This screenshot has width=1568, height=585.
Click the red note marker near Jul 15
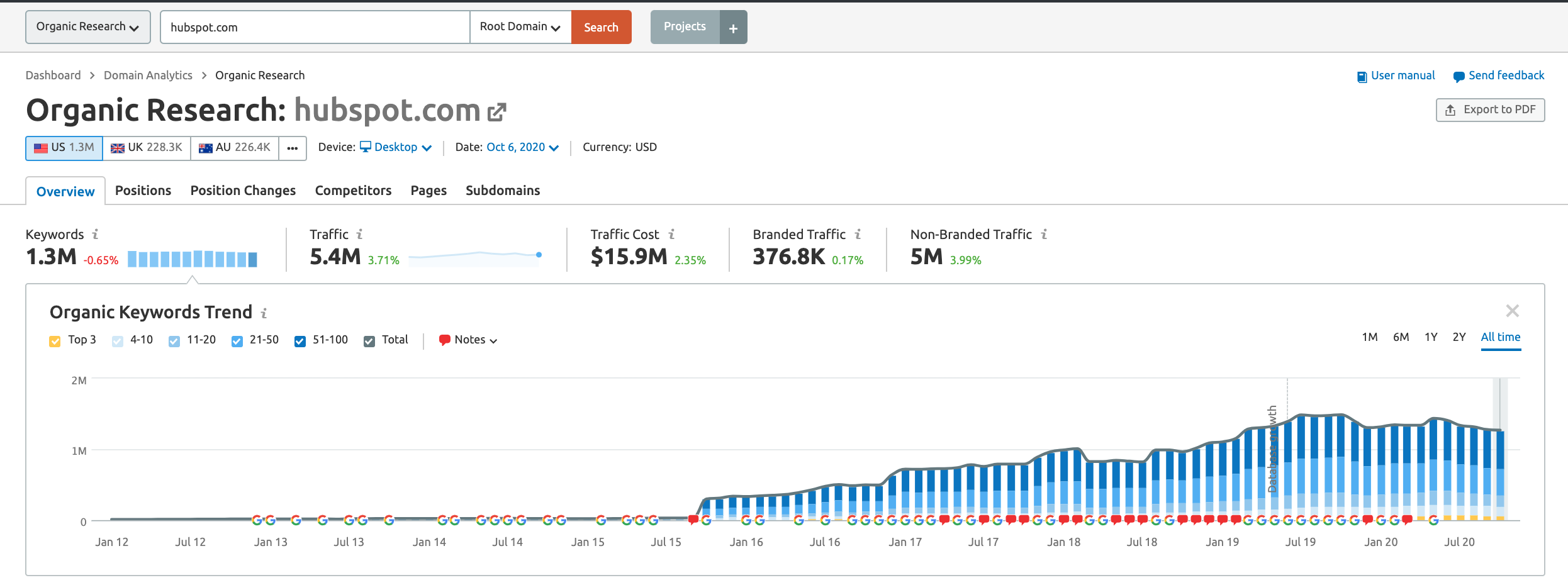tap(693, 520)
